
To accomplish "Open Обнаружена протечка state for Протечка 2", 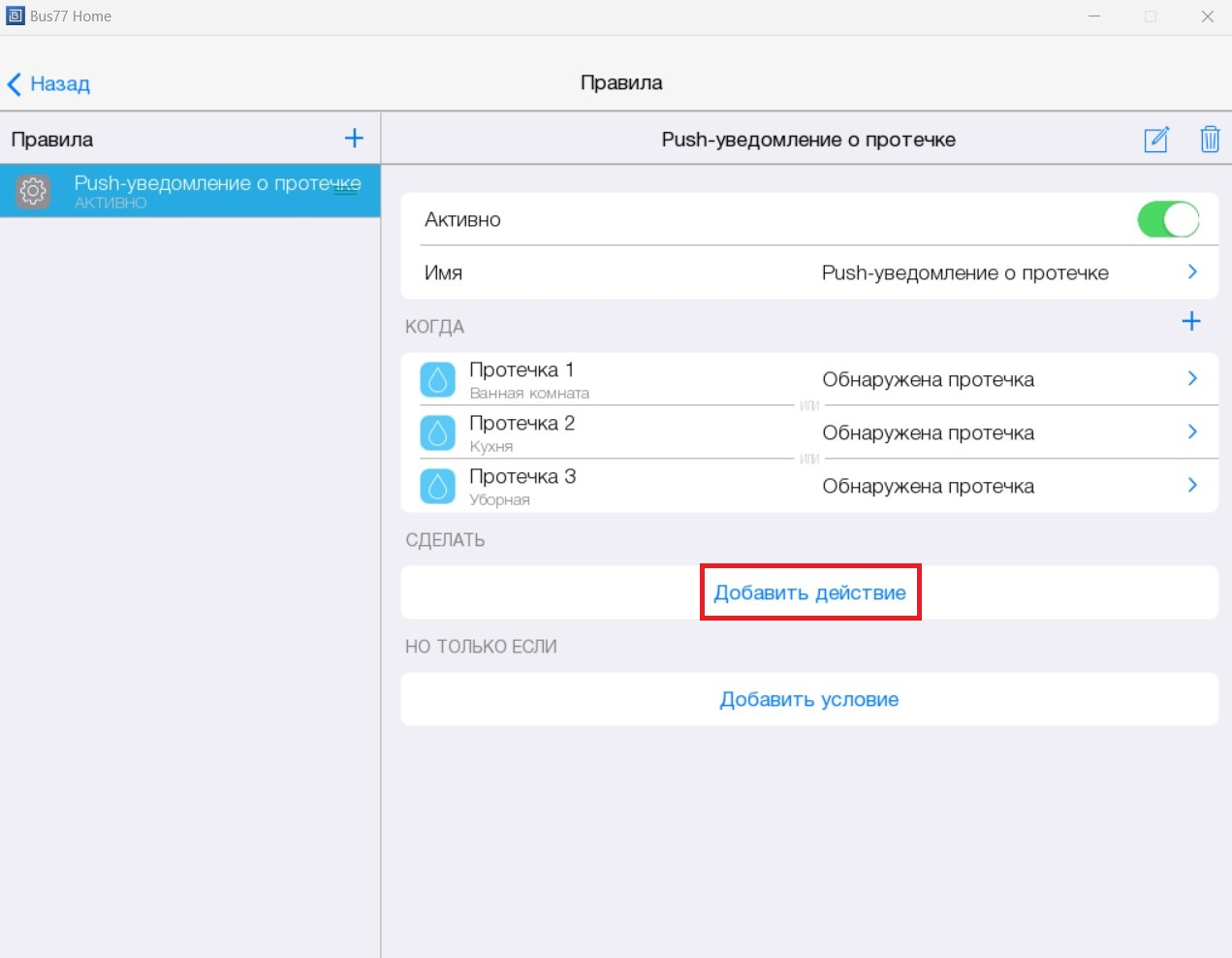I will pyautogui.click(x=928, y=432).
